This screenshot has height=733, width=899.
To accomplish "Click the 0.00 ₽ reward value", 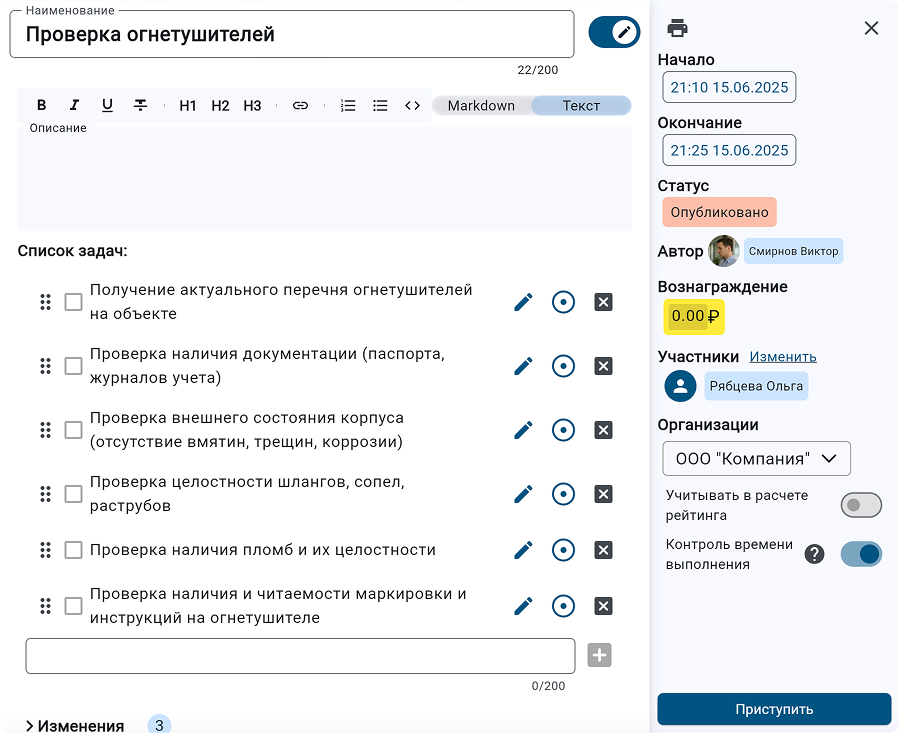I will coord(694,316).
